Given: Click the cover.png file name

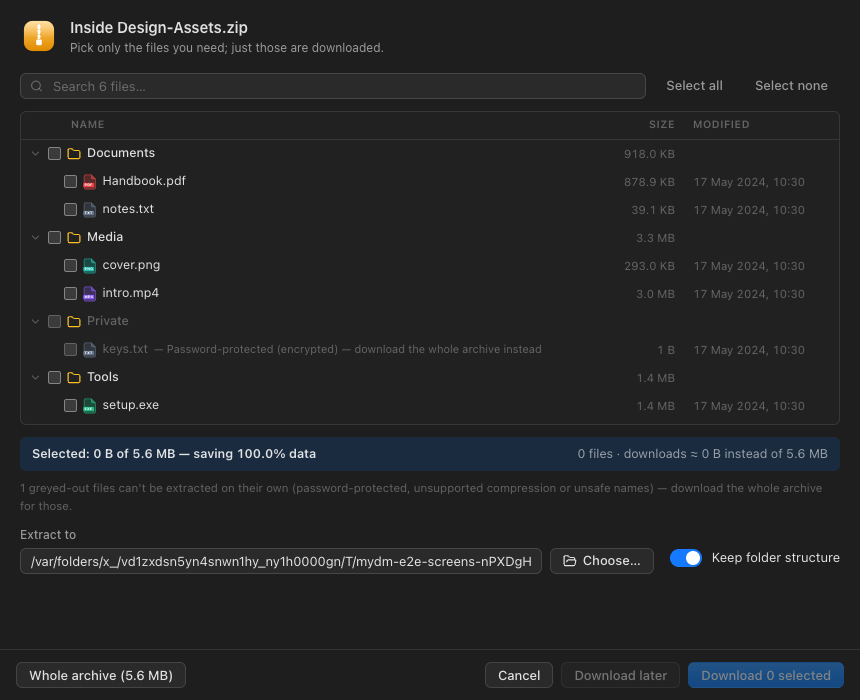Looking at the screenshot, I should click(131, 265).
